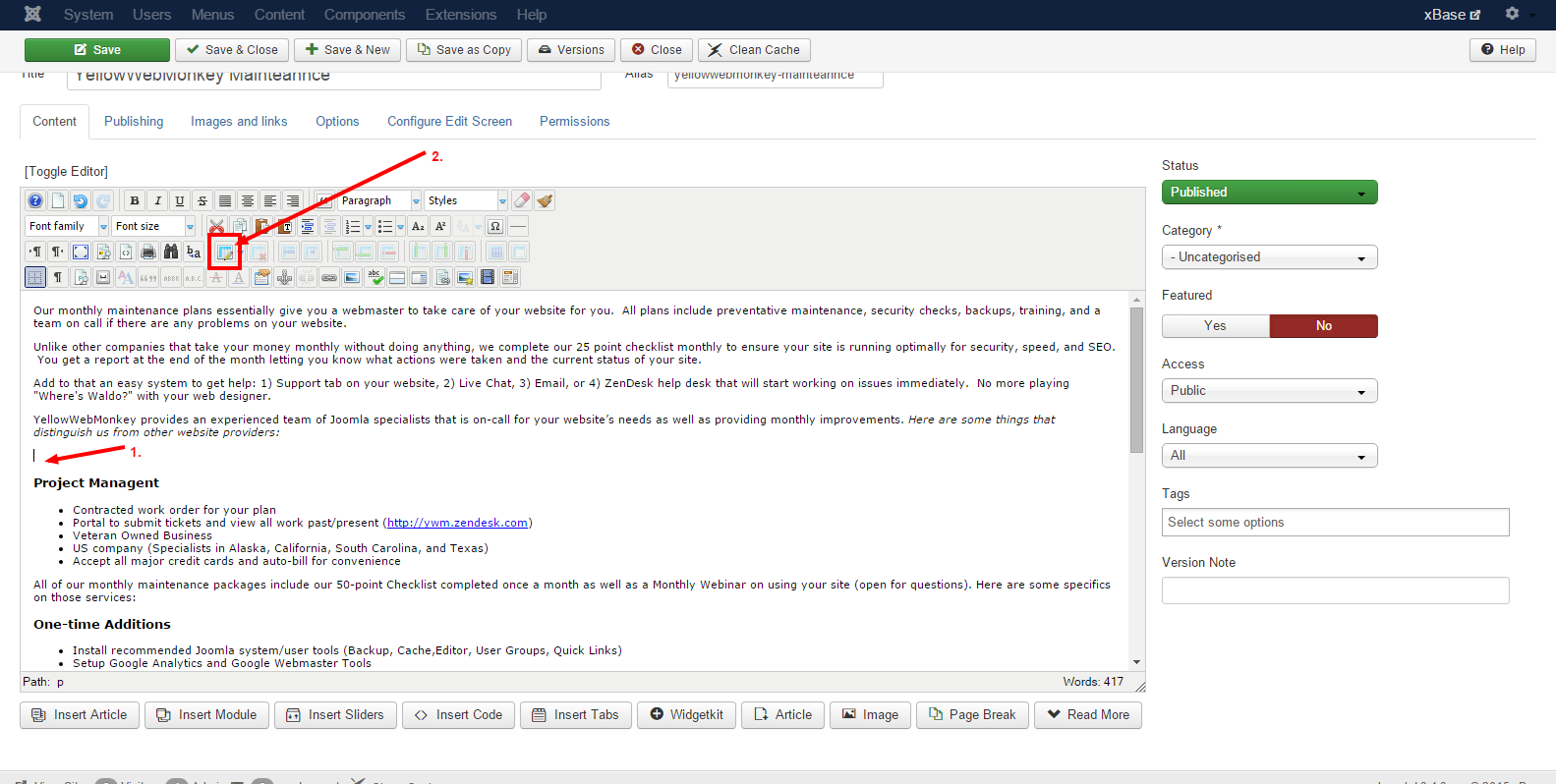This screenshot has height=784, width=1556.
Task: Open the Styles dropdown
Action: pos(466,200)
